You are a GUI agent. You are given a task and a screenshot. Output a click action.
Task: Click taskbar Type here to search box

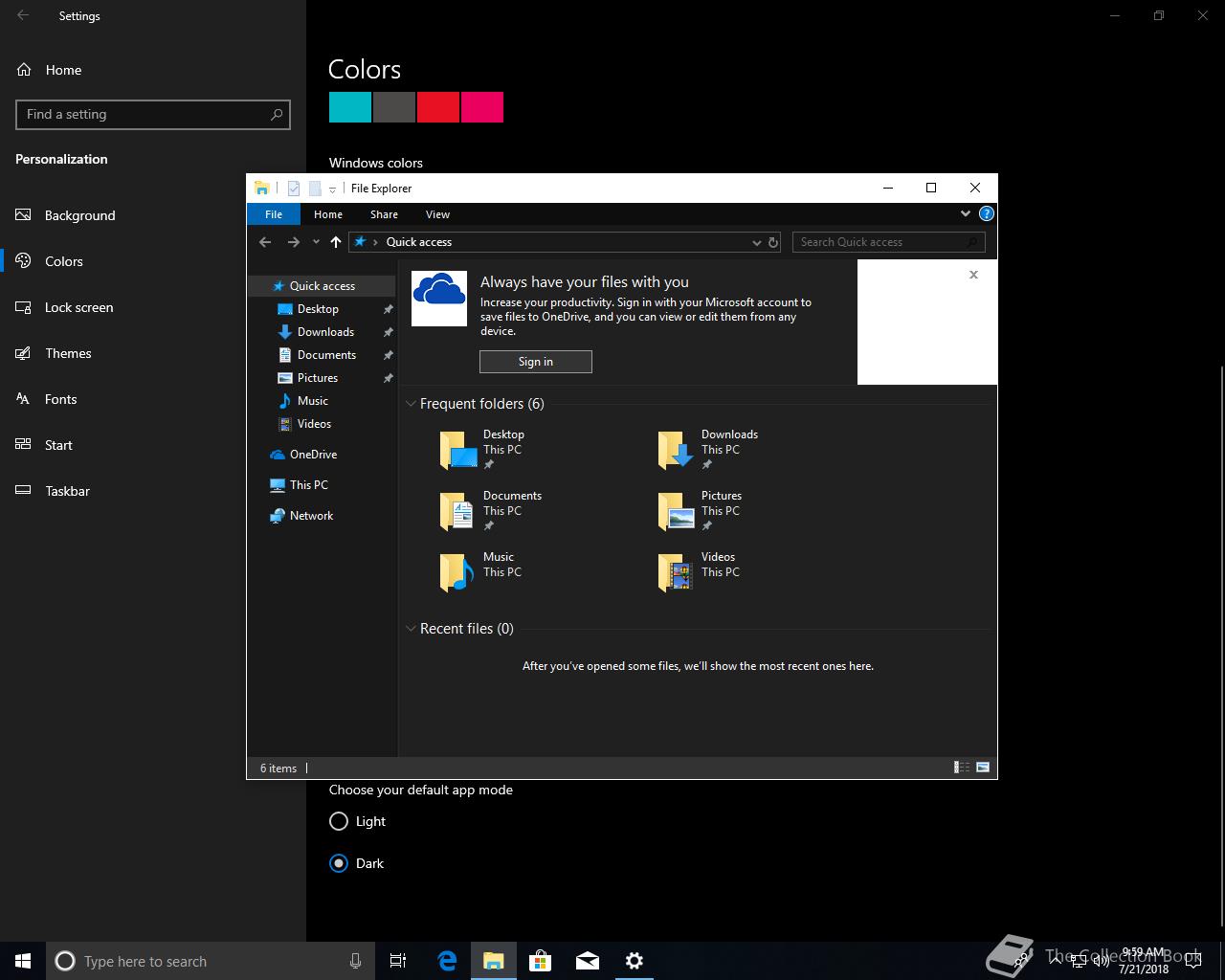pos(211,961)
